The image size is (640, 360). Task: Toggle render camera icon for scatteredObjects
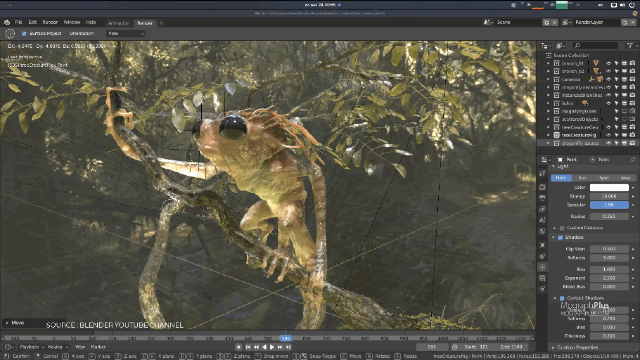(x=632, y=119)
